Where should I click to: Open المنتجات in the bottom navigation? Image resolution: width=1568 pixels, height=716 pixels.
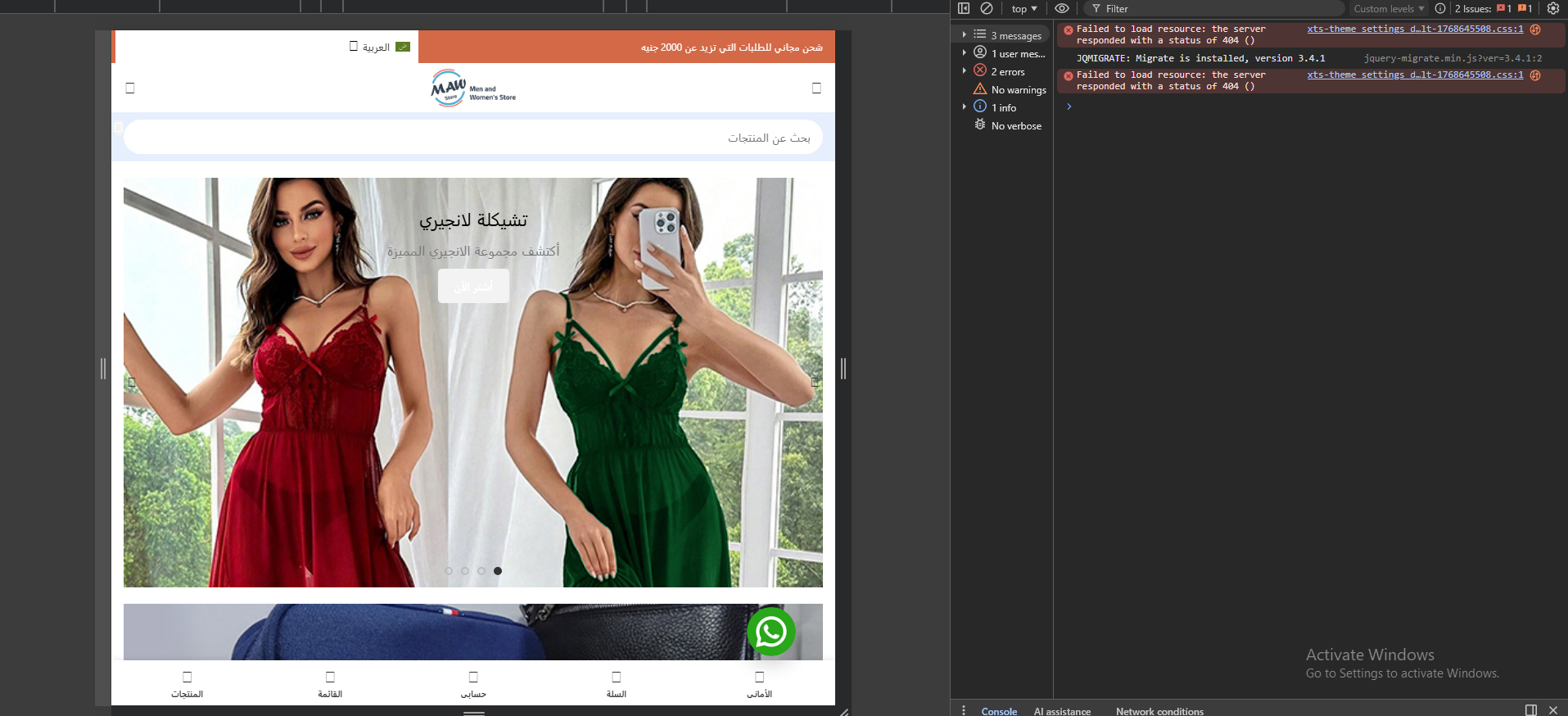pyautogui.click(x=188, y=684)
